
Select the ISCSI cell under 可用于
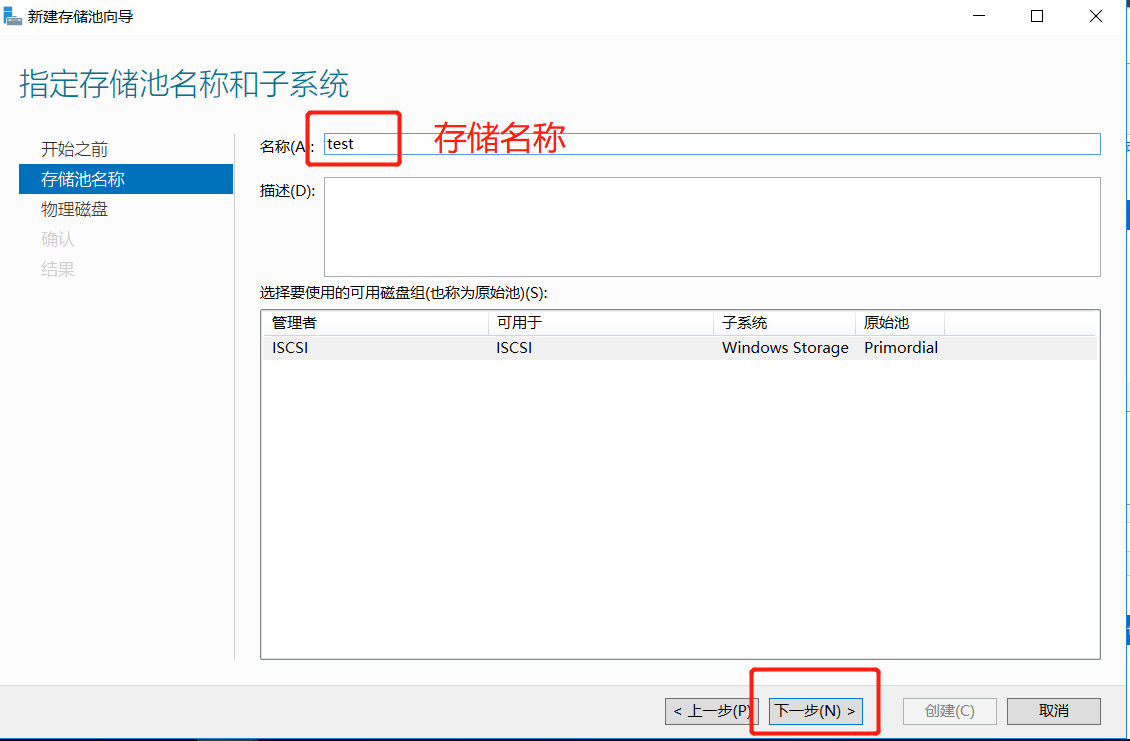click(514, 347)
